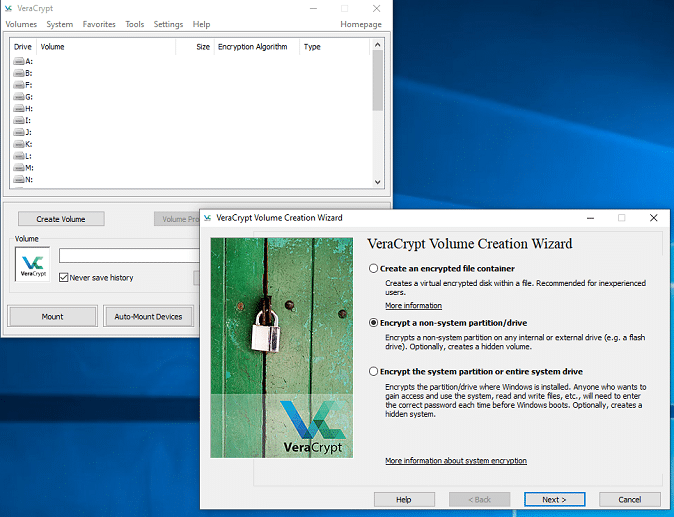The image size is (674, 517).
Task: Select the I: drive icon in the list
Action: tap(18, 120)
